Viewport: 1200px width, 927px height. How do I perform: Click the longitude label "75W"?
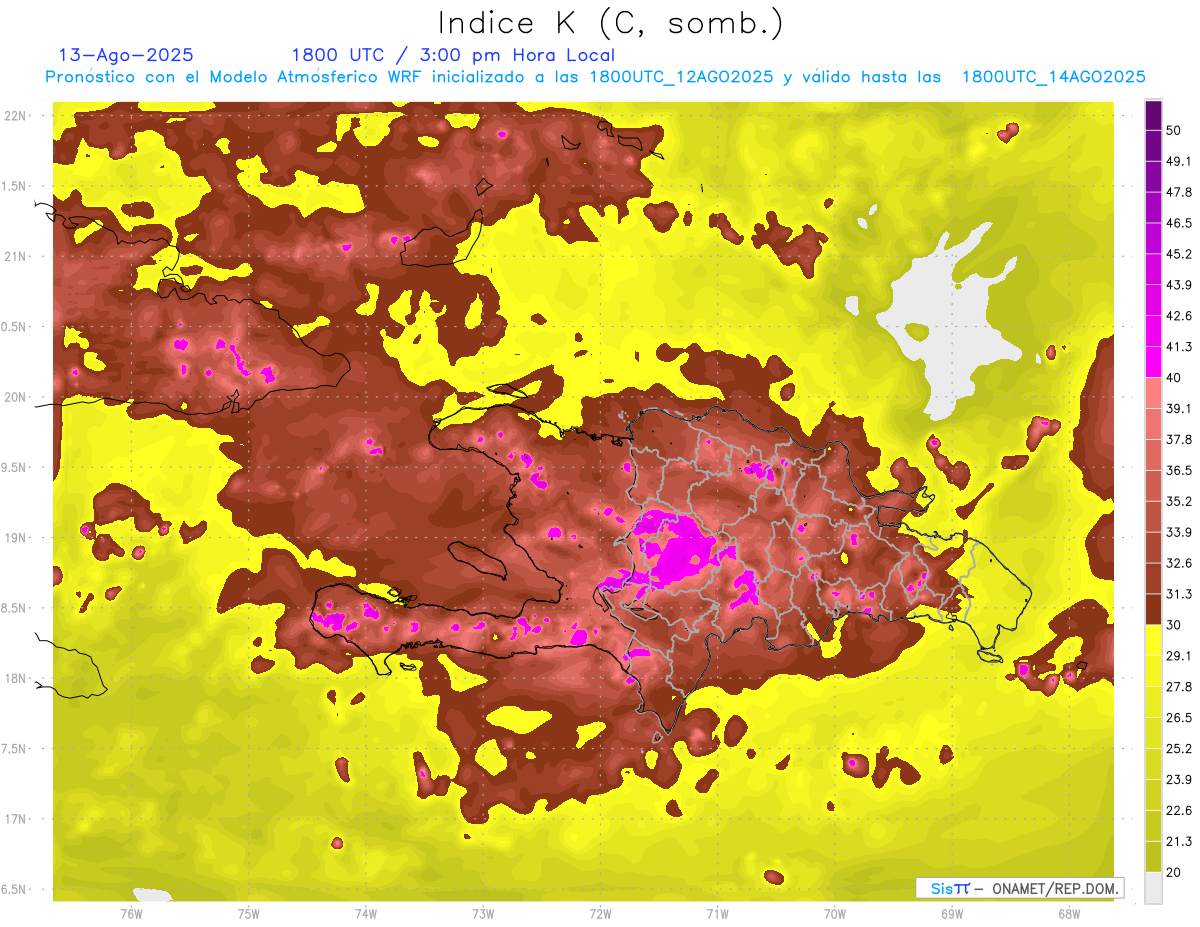click(249, 914)
